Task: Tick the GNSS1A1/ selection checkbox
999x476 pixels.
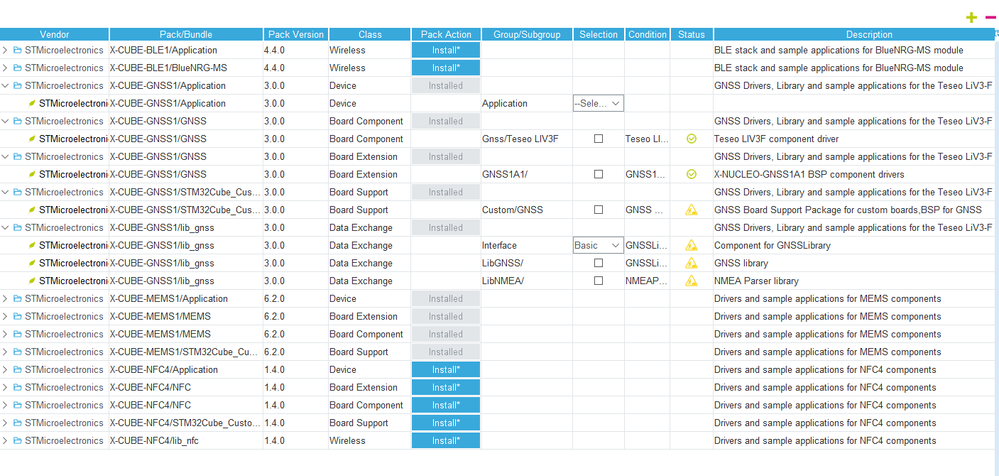Action: tap(598, 175)
